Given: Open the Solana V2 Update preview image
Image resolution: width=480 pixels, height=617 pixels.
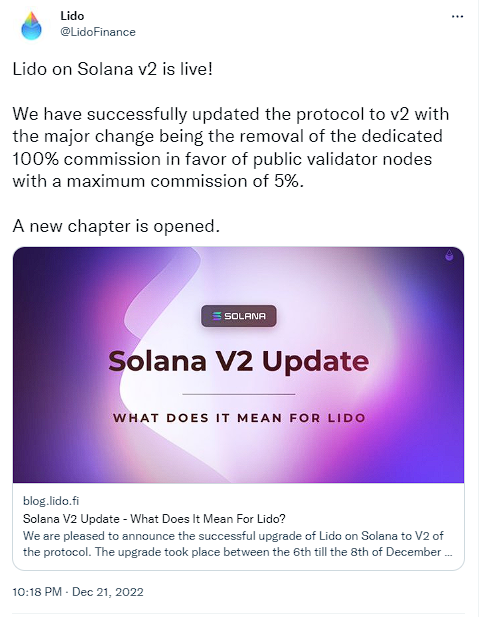Looking at the screenshot, I should pos(238,365).
